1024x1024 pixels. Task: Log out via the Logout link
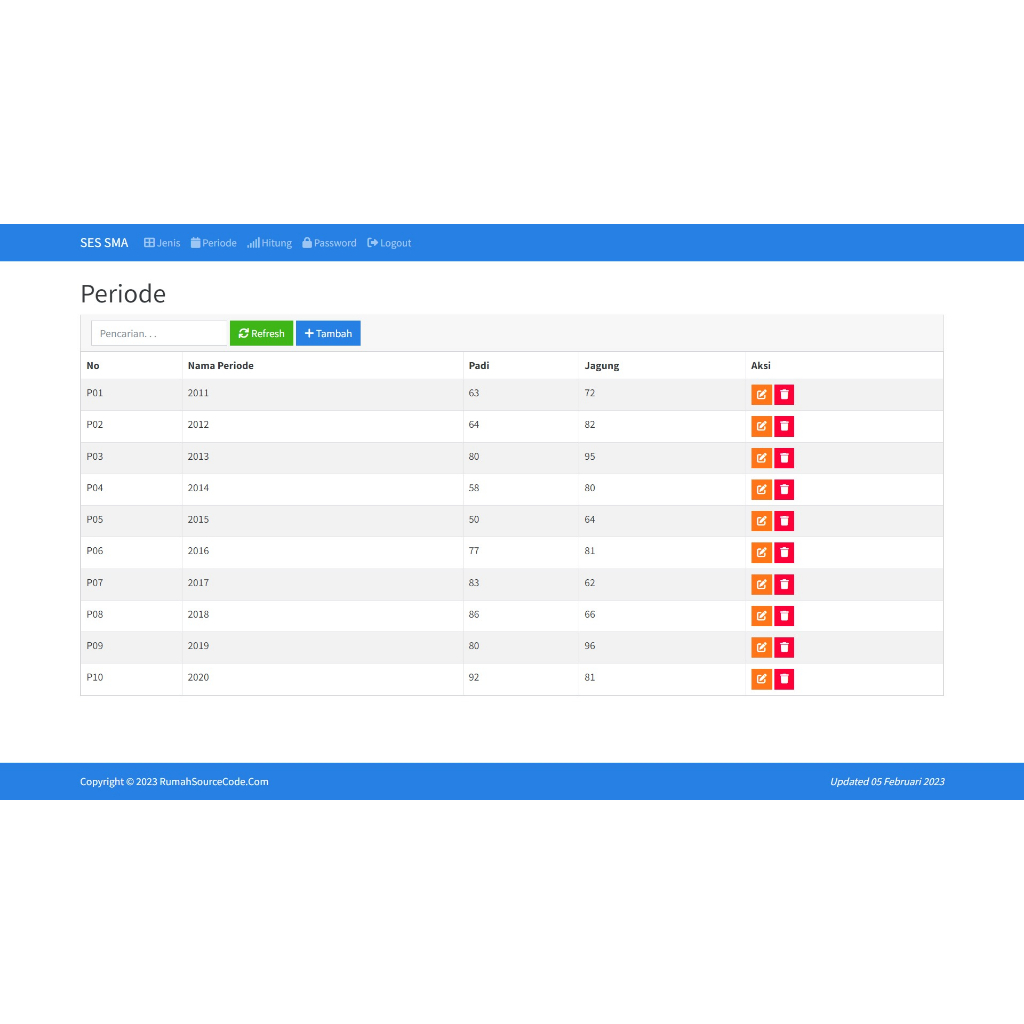coord(389,243)
